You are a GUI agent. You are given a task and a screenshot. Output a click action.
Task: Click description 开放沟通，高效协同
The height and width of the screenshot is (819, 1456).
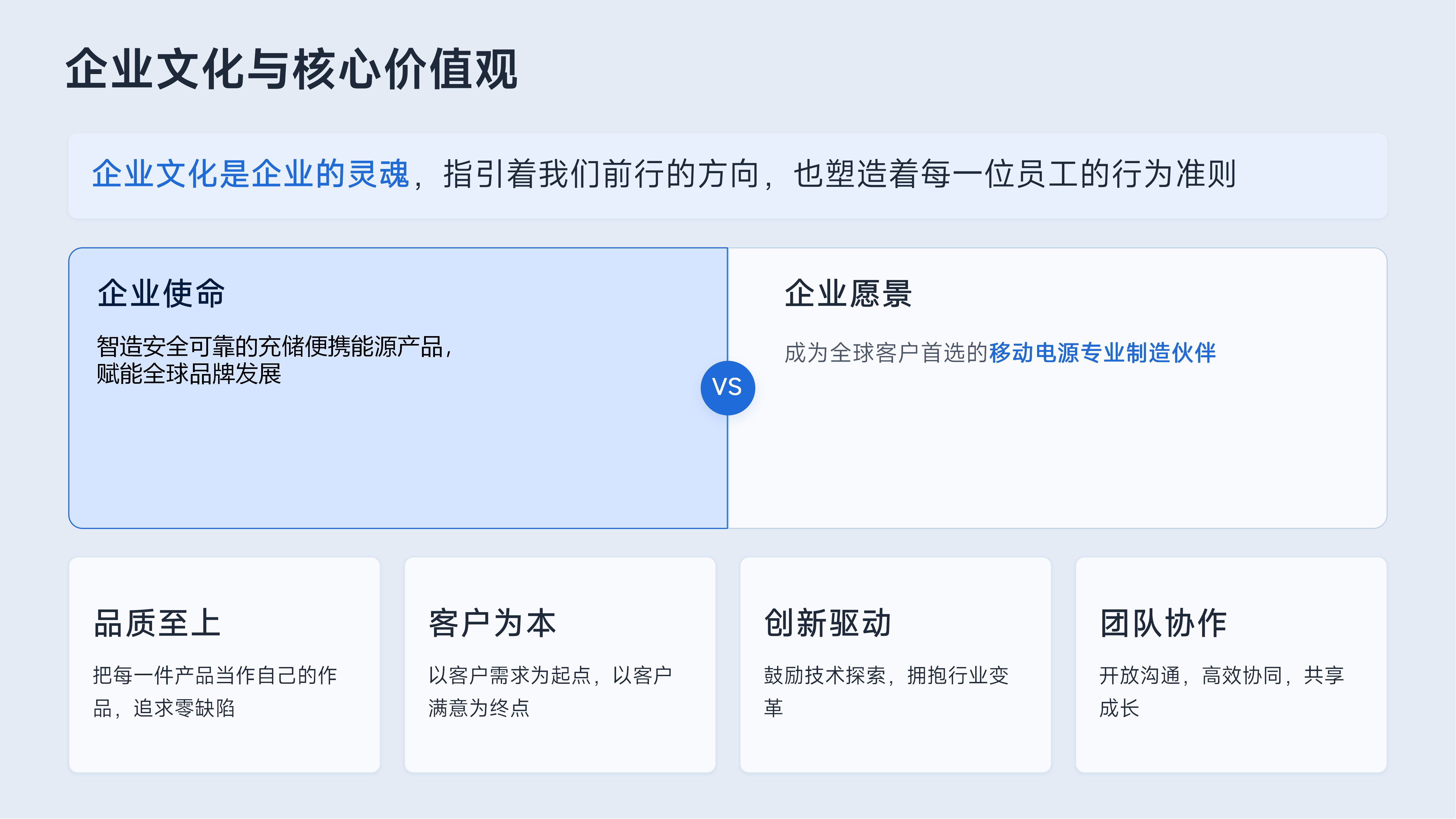click(1191, 676)
